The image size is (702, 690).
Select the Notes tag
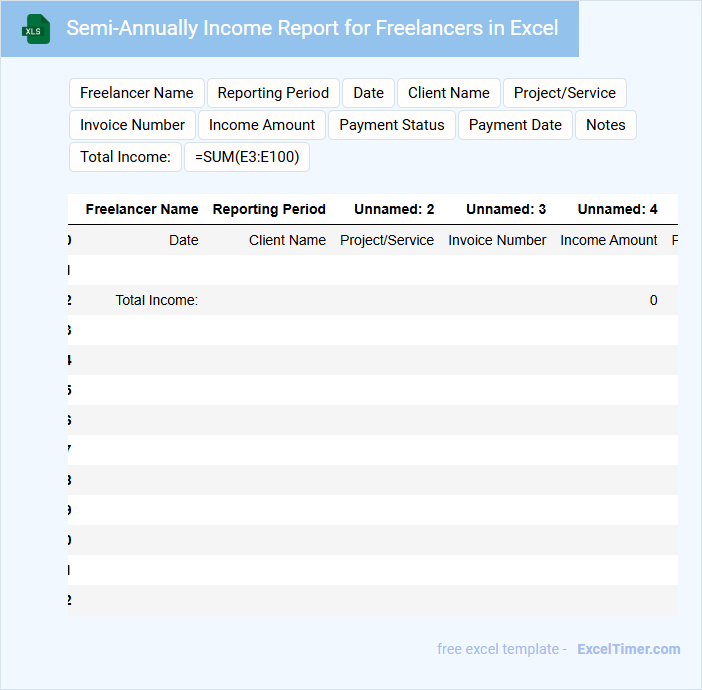pos(606,125)
